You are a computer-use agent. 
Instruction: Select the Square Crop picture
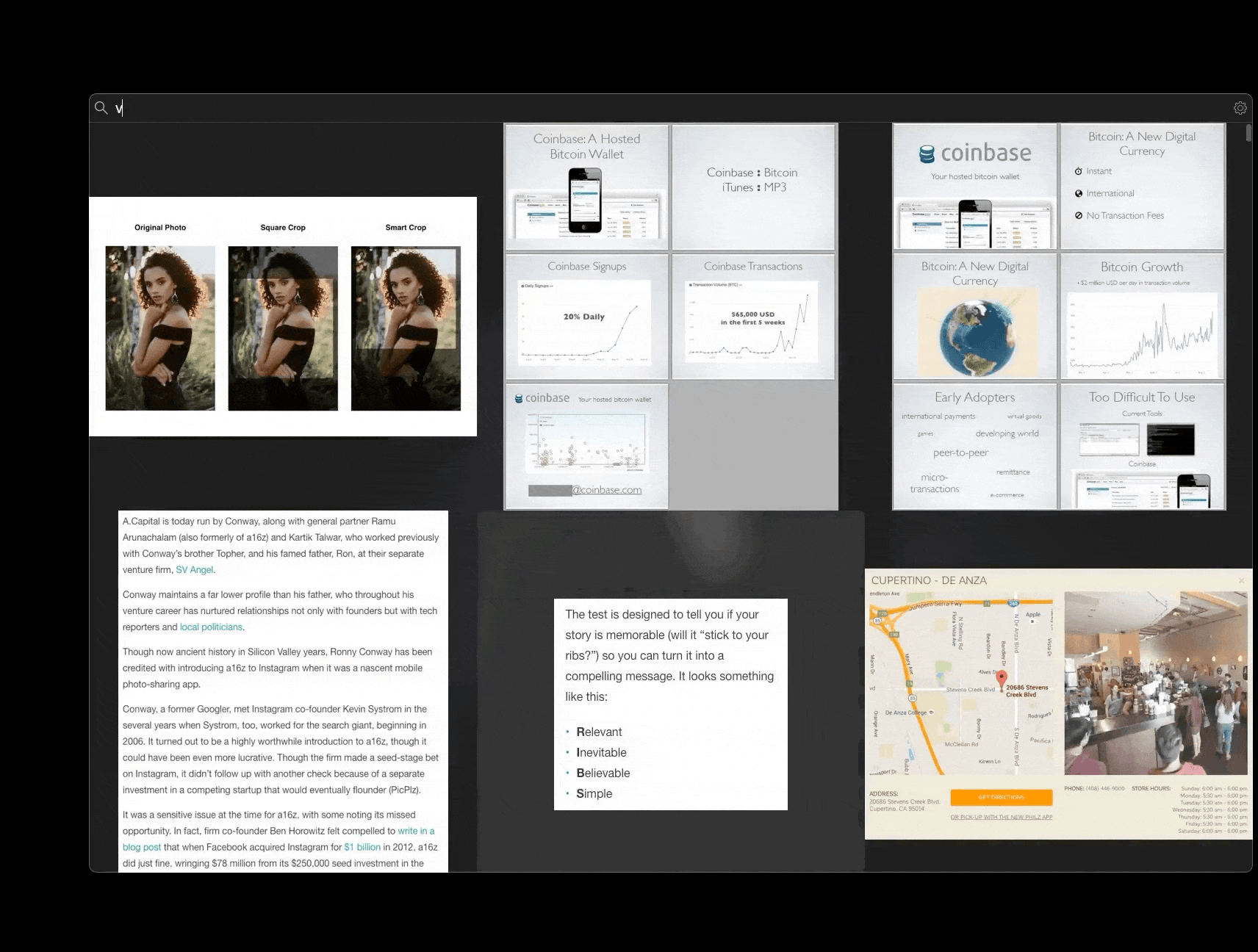point(283,328)
